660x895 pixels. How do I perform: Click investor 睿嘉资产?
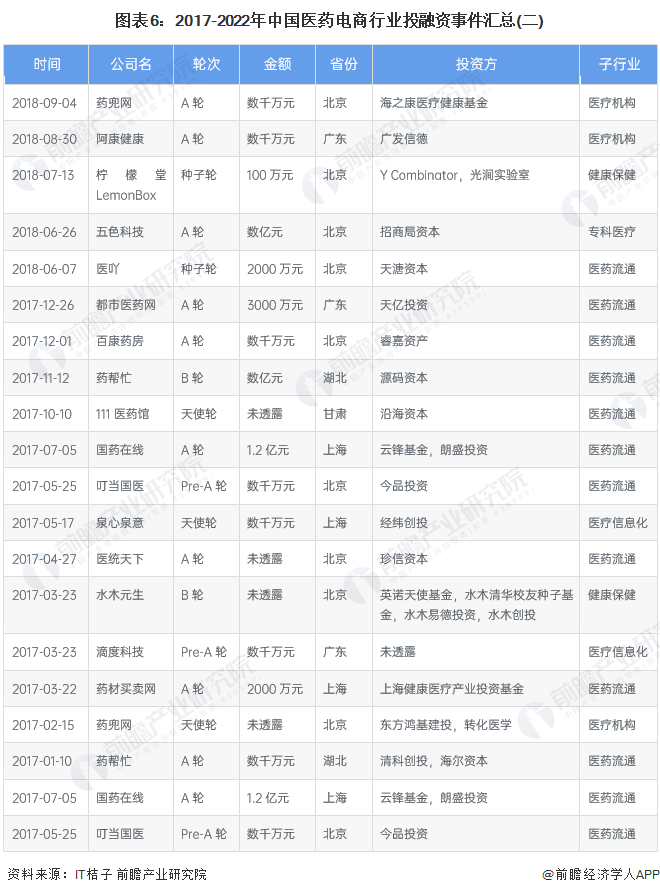pyautogui.click(x=404, y=341)
